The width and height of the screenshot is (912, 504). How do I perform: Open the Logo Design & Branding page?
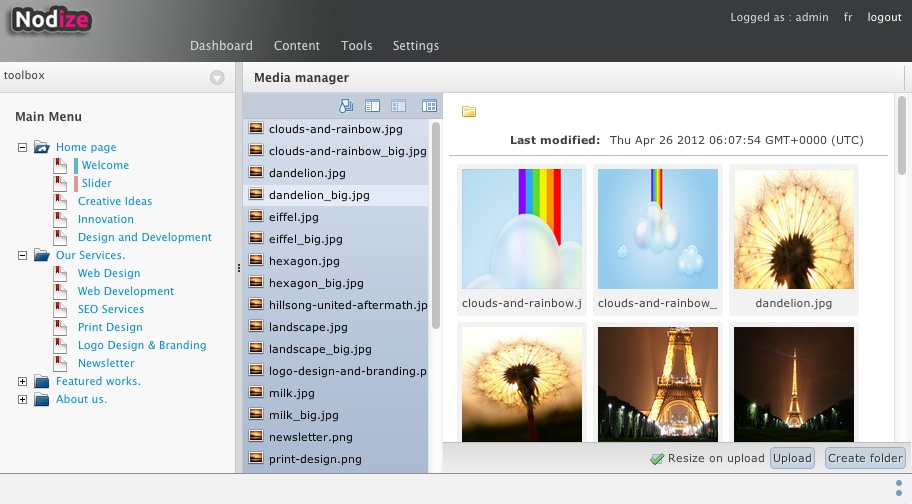(x=142, y=345)
